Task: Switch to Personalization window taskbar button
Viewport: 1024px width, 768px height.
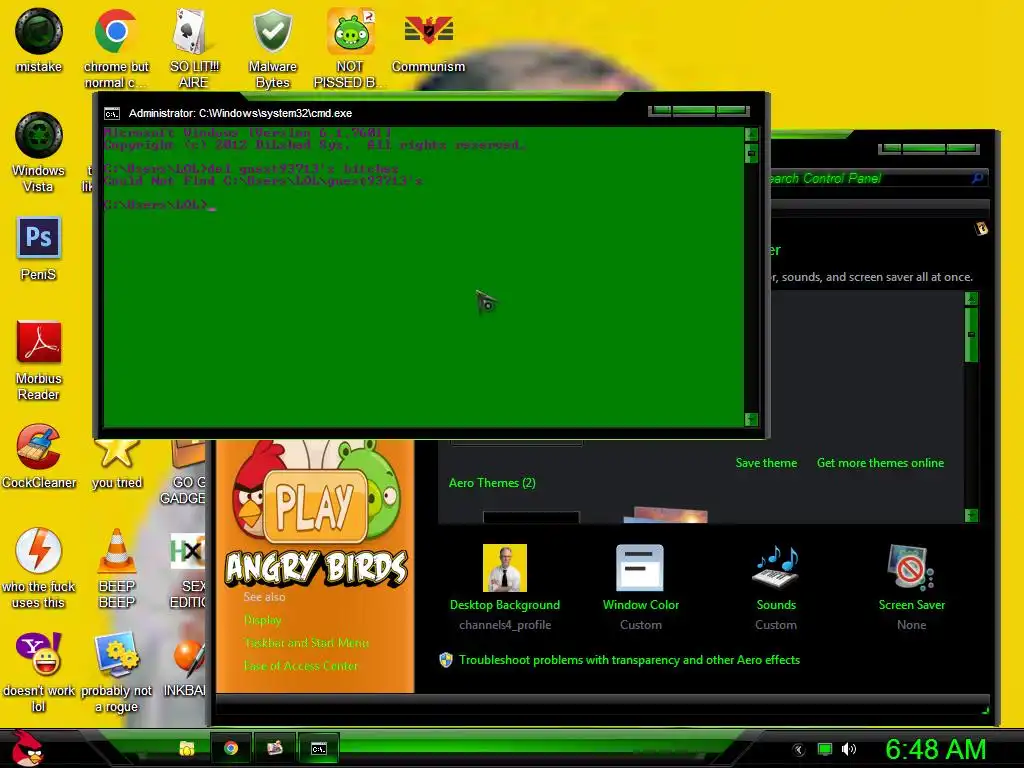Action: 274,748
